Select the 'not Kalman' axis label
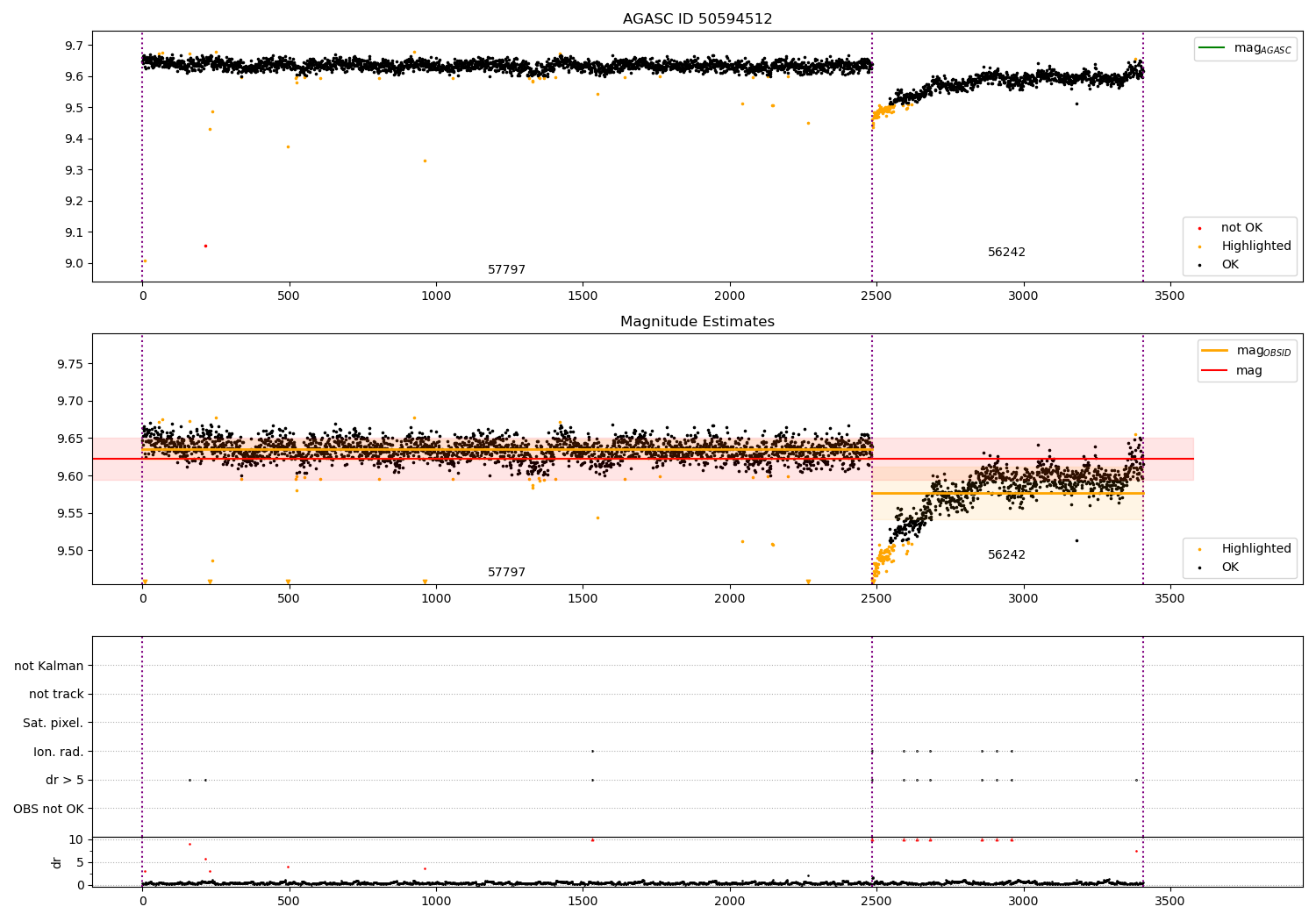 [x=49, y=667]
